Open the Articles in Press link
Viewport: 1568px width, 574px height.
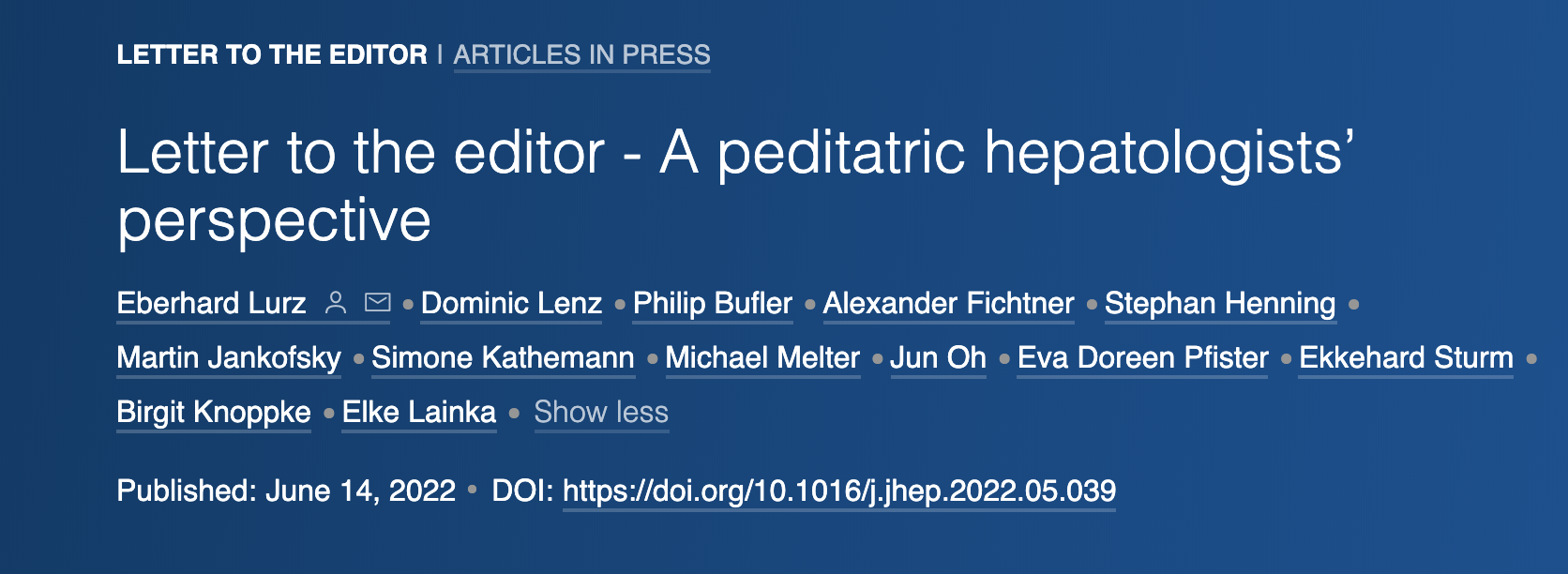coord(582,54)
